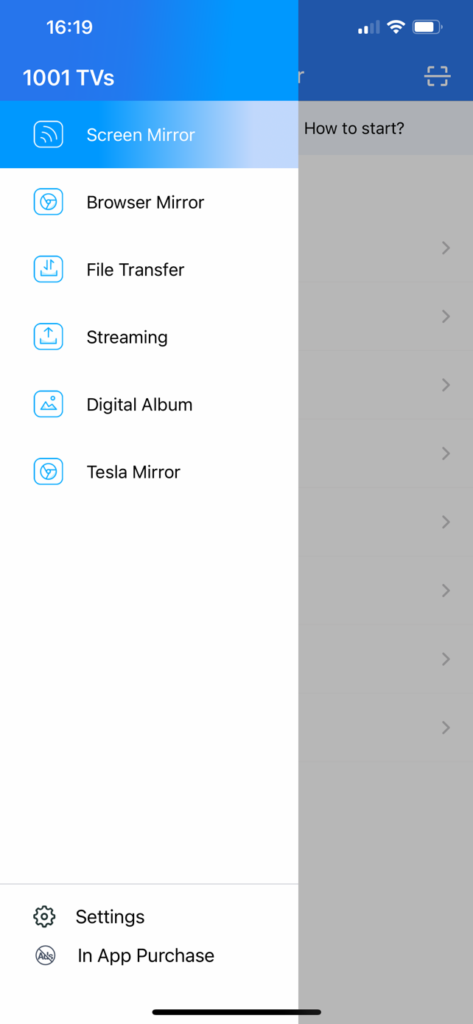Open the Browser Mirror menu item
473x1024 pixels.
pos(149,202)
